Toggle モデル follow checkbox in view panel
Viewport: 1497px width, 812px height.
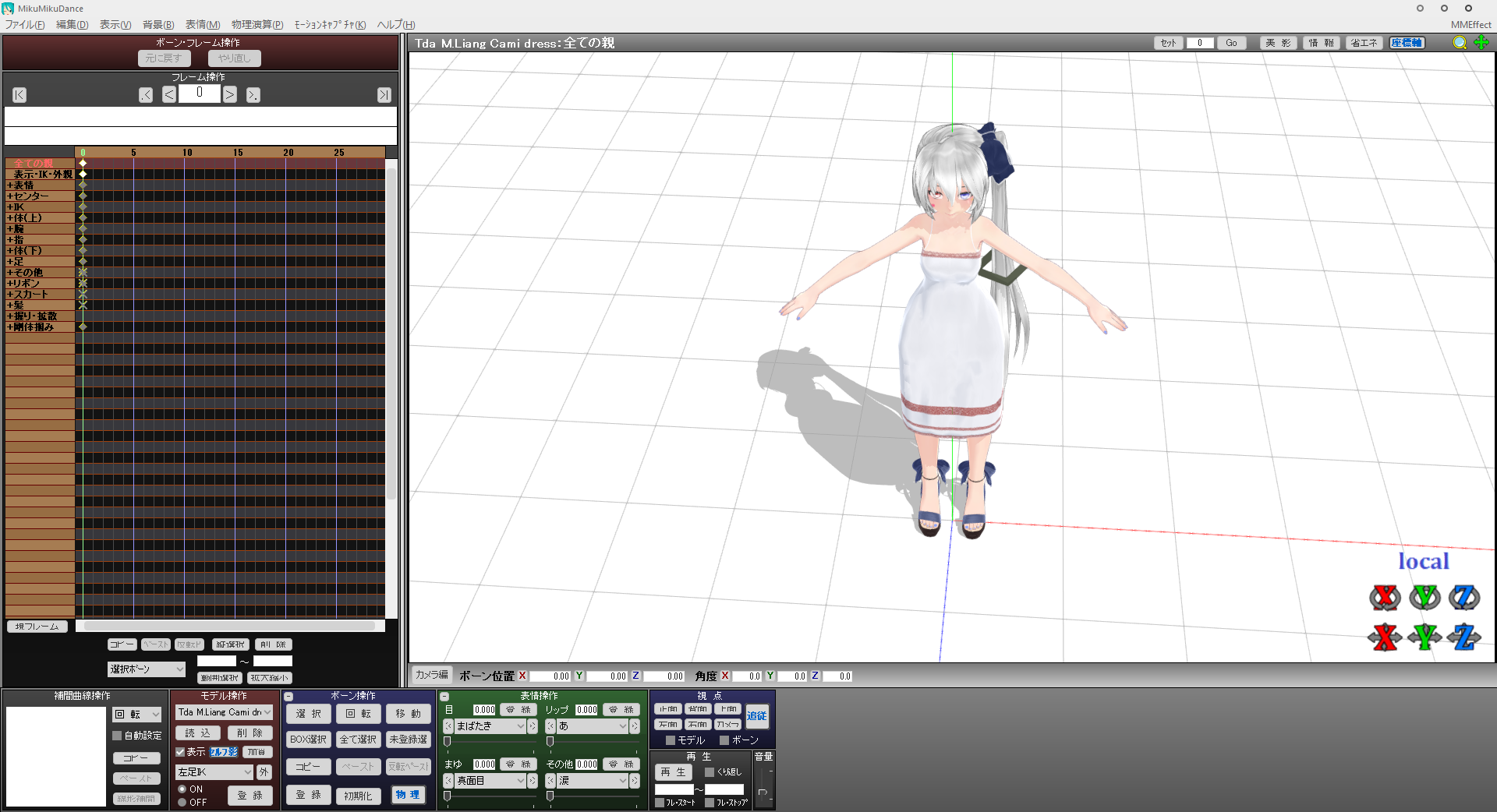671,740
